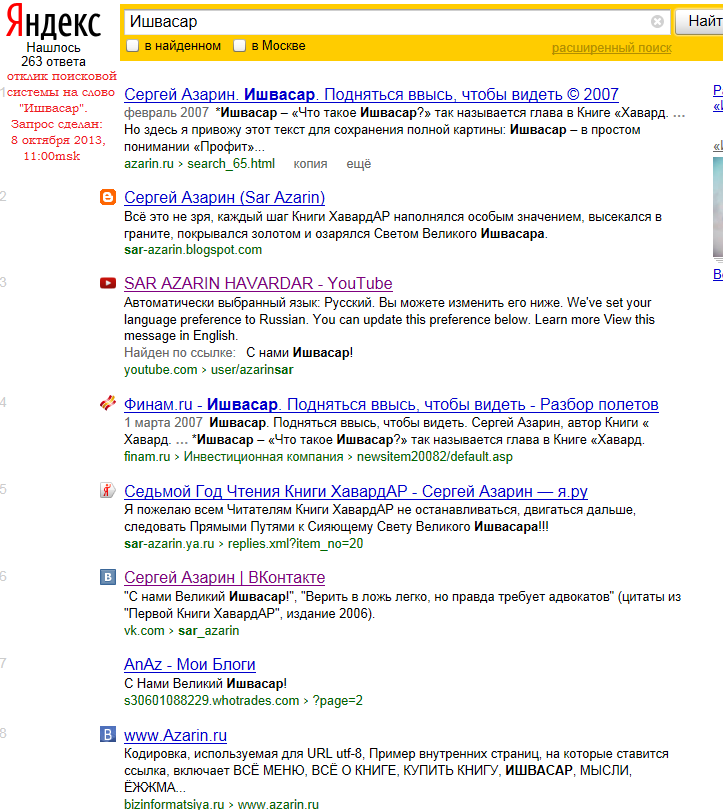The height and width of the screenshot is (810, 723).
Task: Open the search_65.html path link
Action: [x=231, y=164]
